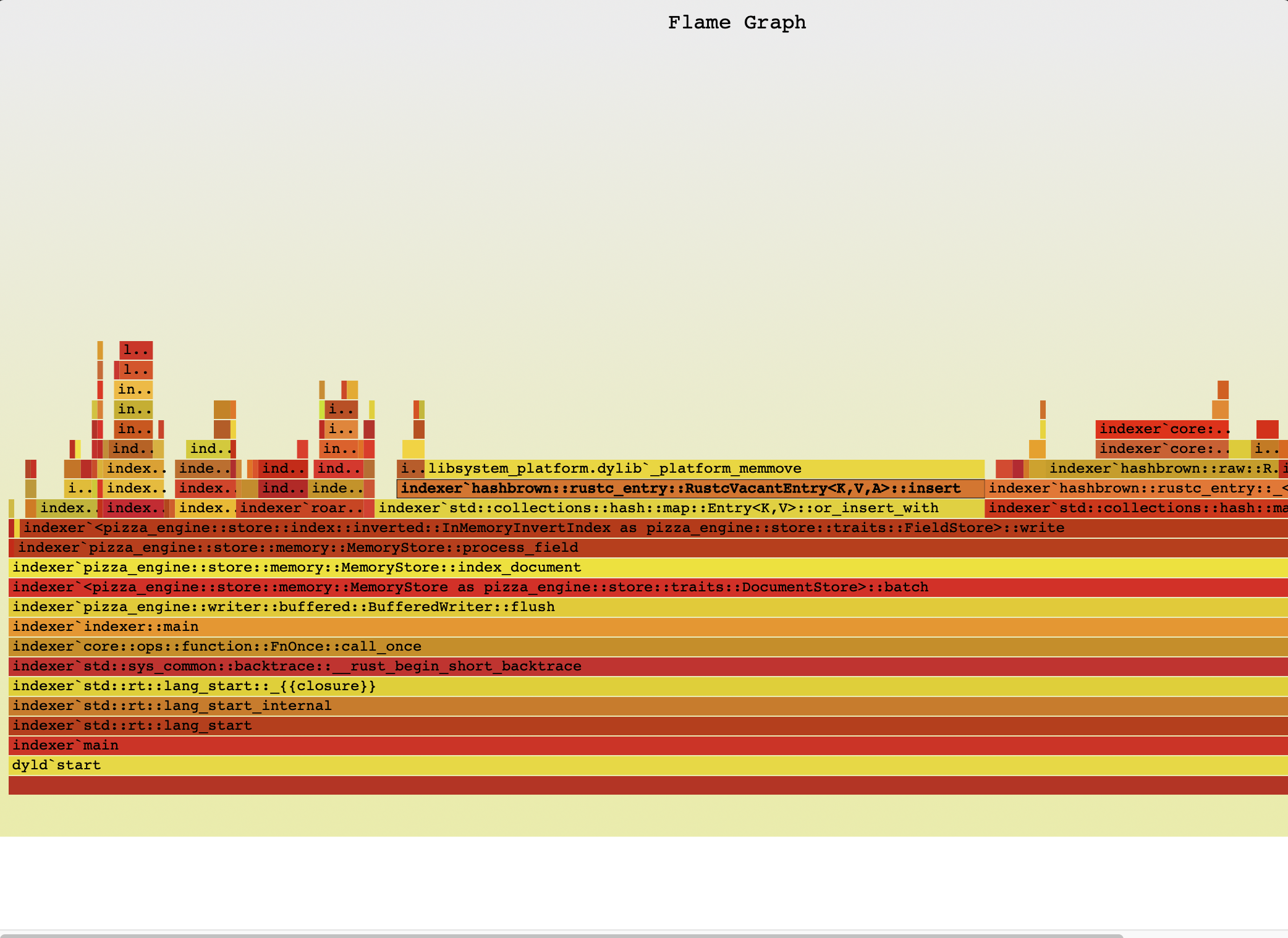Click the BufferedWriter::flush frame

pos(648,607)
